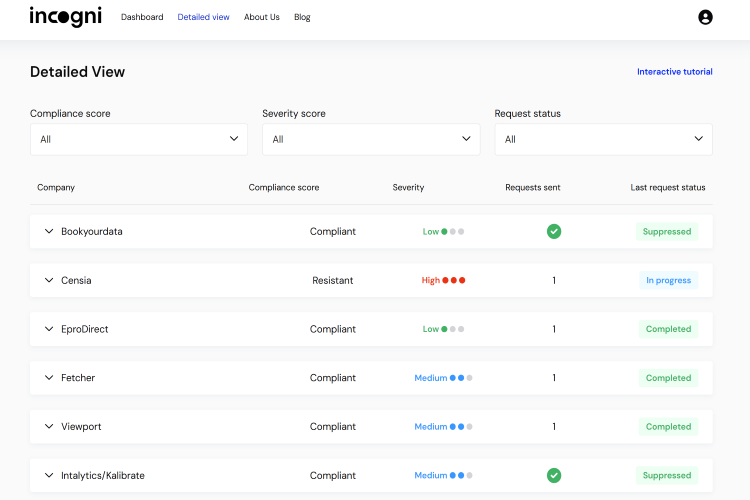Click the Censia company name
The height and width of the screenshot is (500, 750).
coord(76,280)
